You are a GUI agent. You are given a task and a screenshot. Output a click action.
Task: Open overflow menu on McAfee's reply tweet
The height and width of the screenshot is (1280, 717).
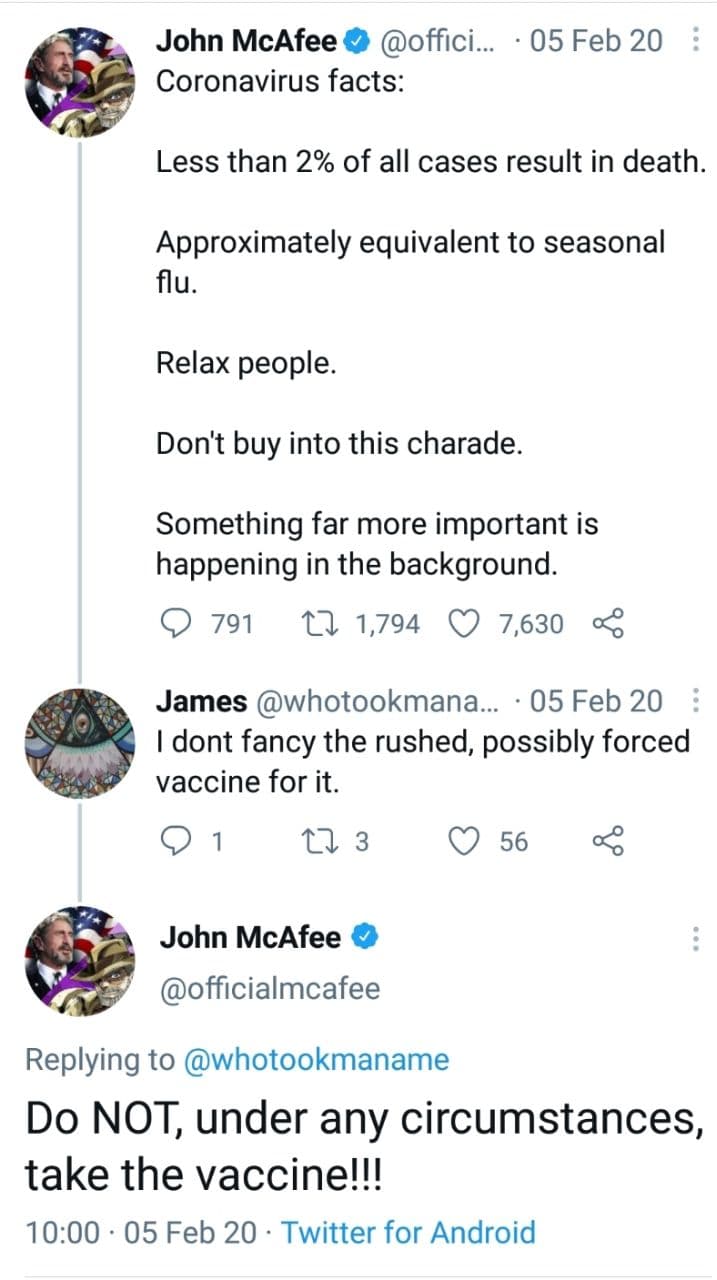696,939
